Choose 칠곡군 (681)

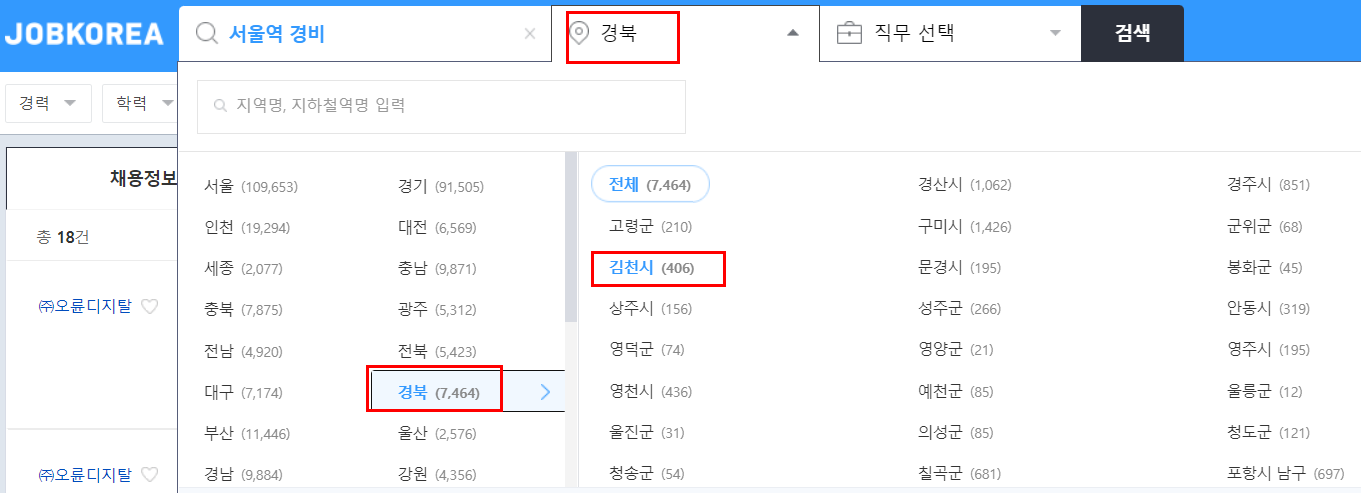click(959, 473)
